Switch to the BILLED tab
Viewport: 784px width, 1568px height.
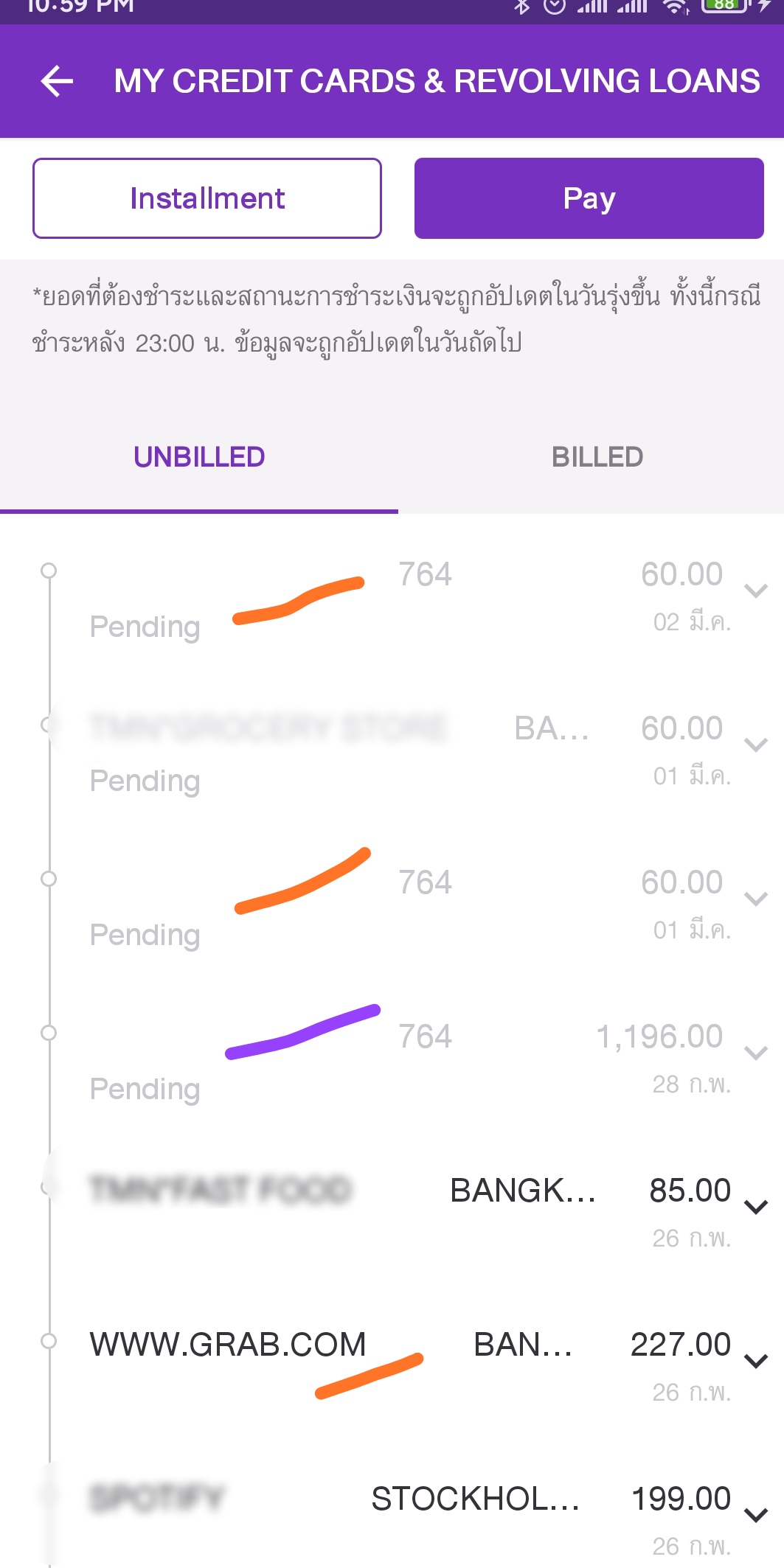tap(597, 457)
